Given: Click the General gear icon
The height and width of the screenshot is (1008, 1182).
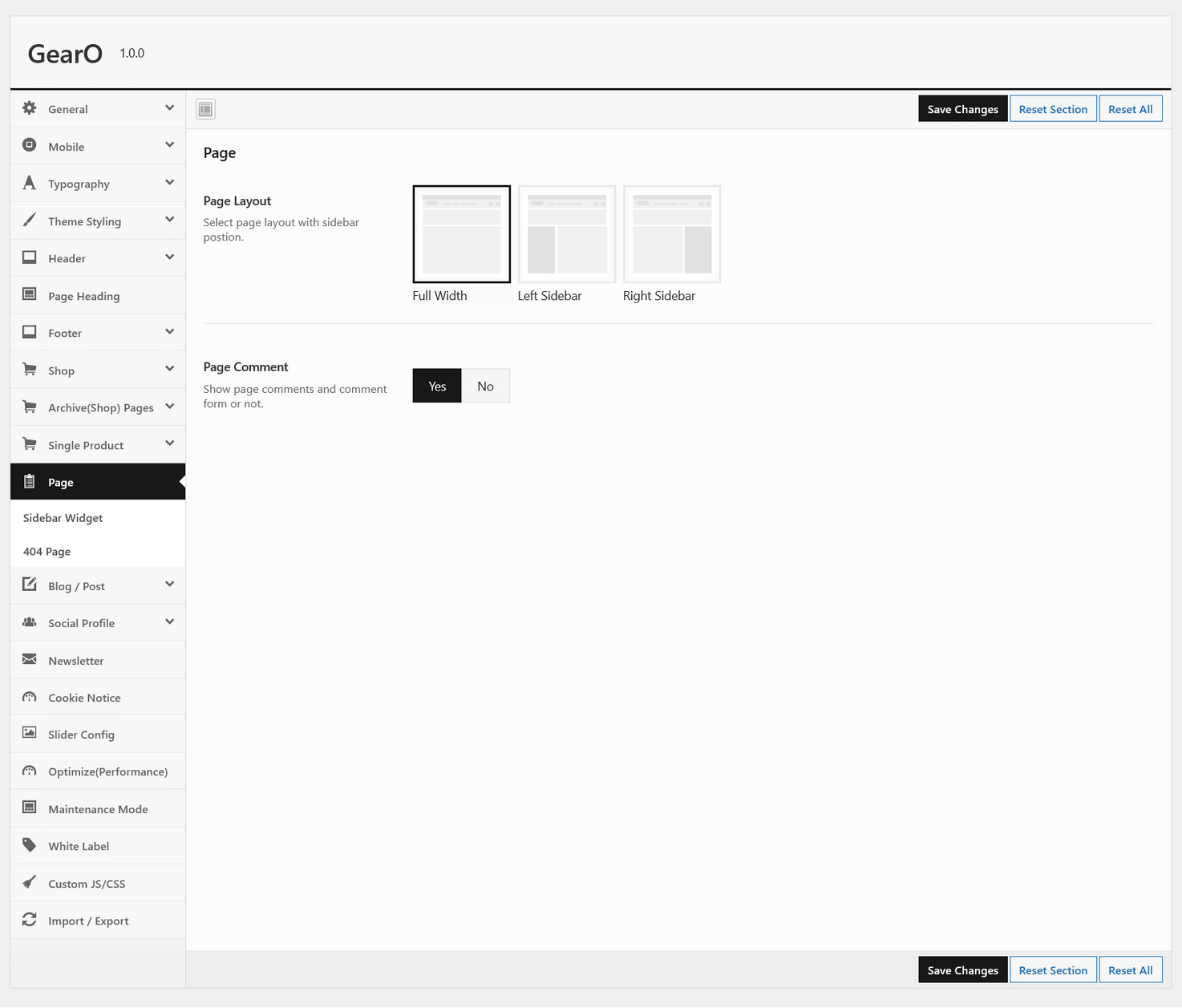Looking at the screenshot, I should 30,108.
